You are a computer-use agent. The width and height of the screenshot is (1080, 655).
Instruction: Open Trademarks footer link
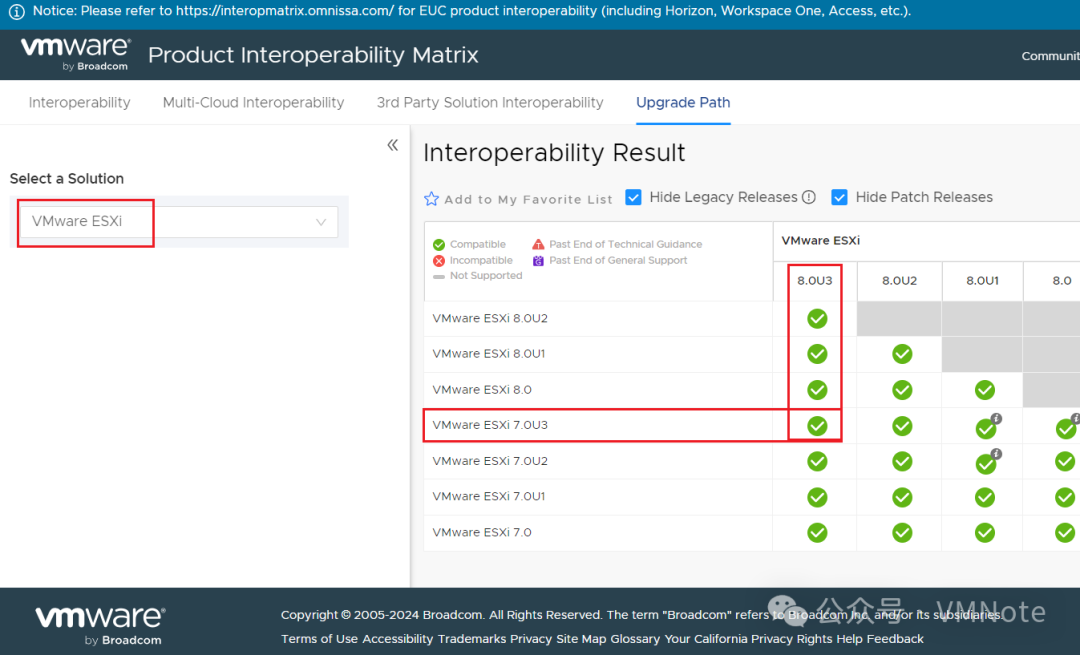point(472,639)
